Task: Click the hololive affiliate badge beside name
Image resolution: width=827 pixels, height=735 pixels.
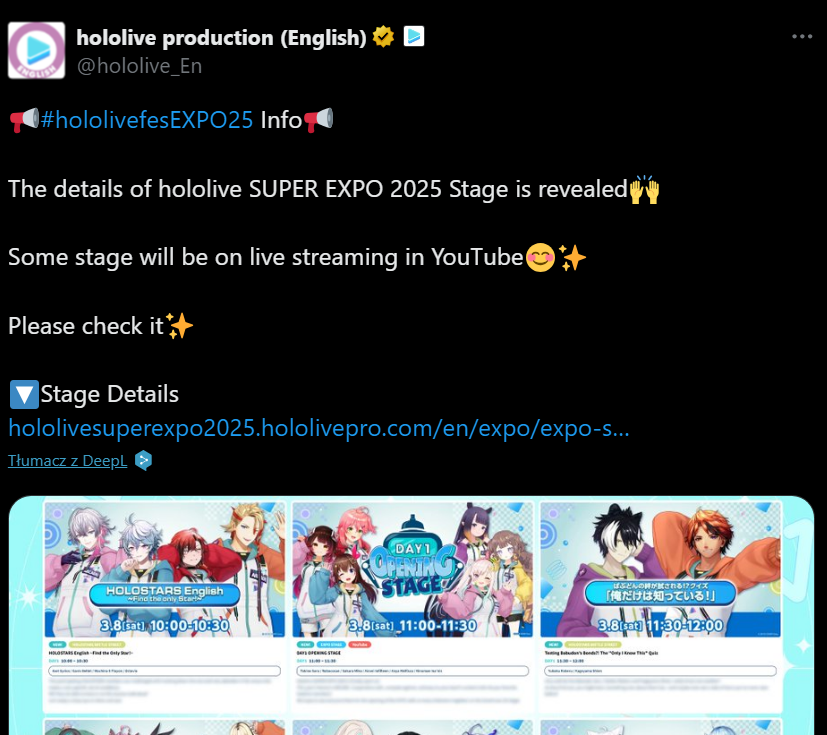Action: click(x=414, y=36)
